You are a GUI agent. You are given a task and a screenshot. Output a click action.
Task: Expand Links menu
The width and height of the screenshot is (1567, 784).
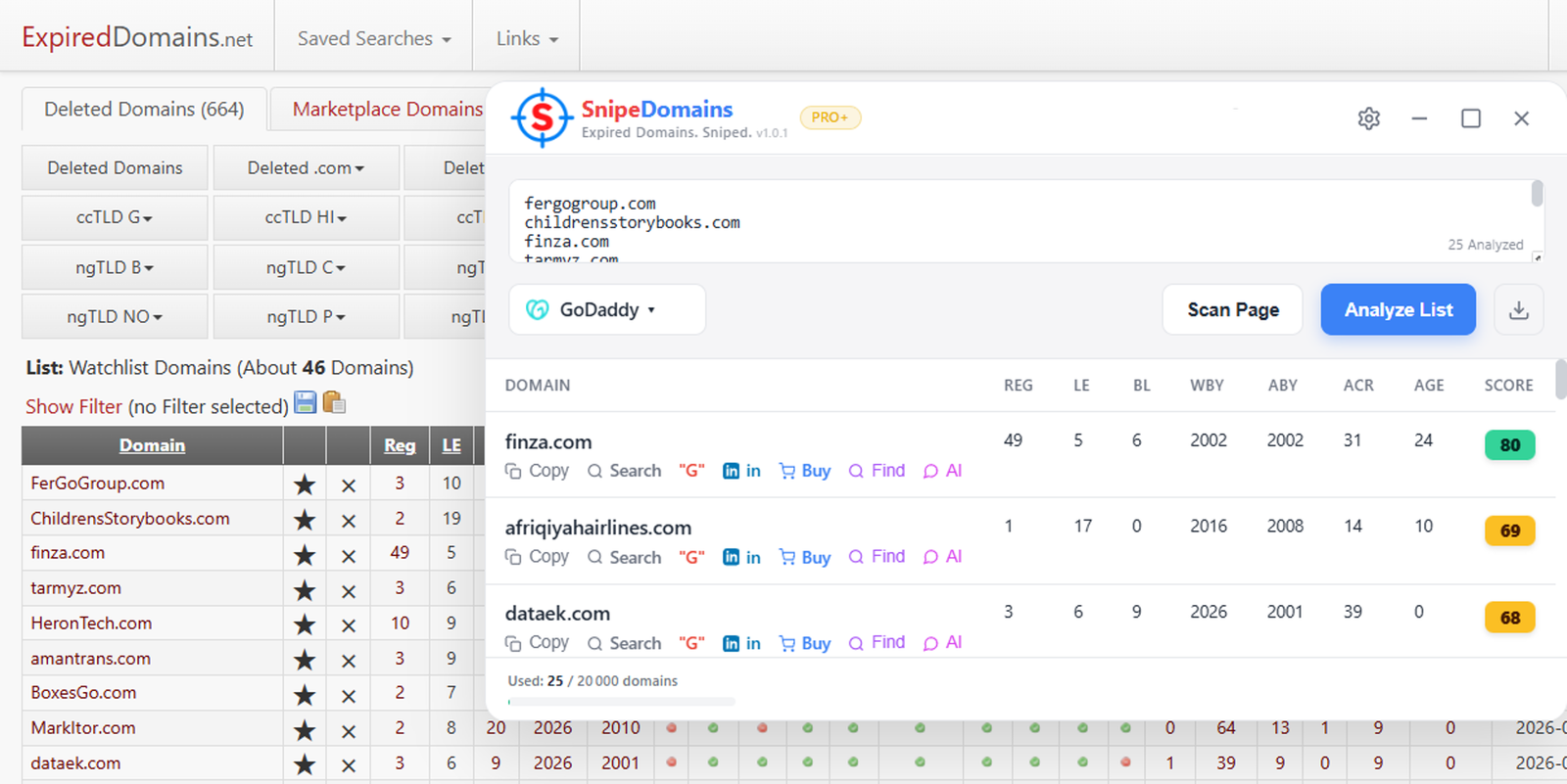pyautogui.click(x=527, y=38)
